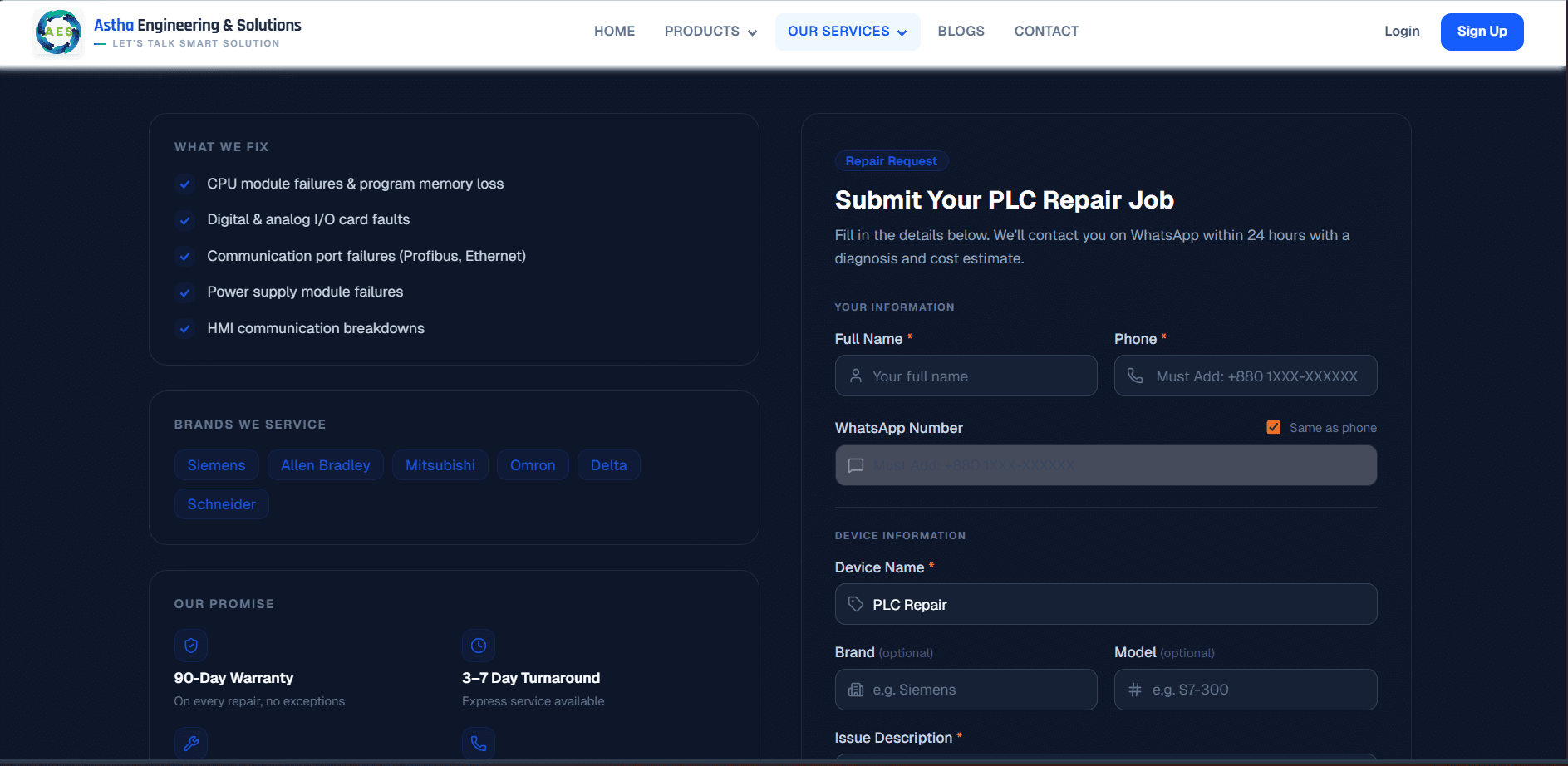Click the 3–7 Day Turnaround heading
1568x766 pixels.
click(x=531, y=678)
